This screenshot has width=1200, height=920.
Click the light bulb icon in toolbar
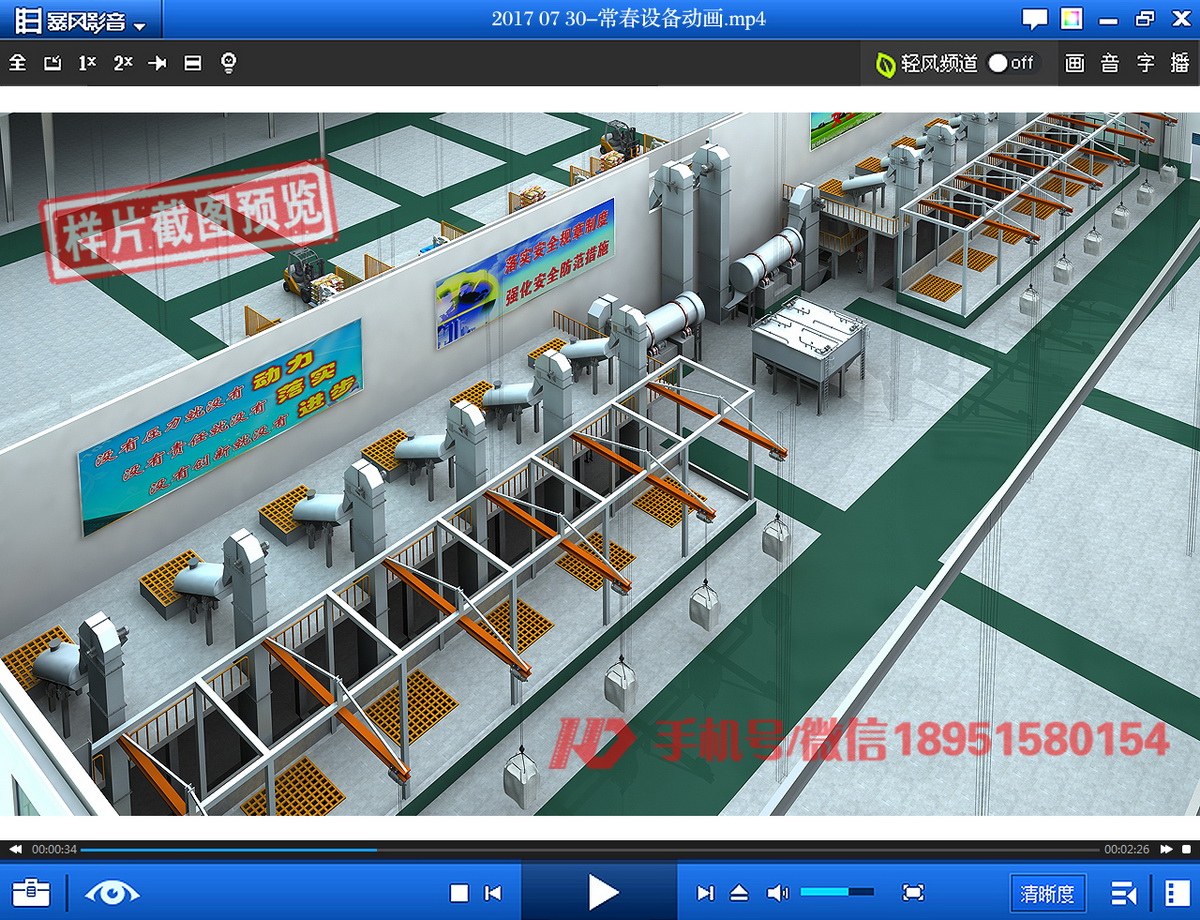(x=229, y=63)
